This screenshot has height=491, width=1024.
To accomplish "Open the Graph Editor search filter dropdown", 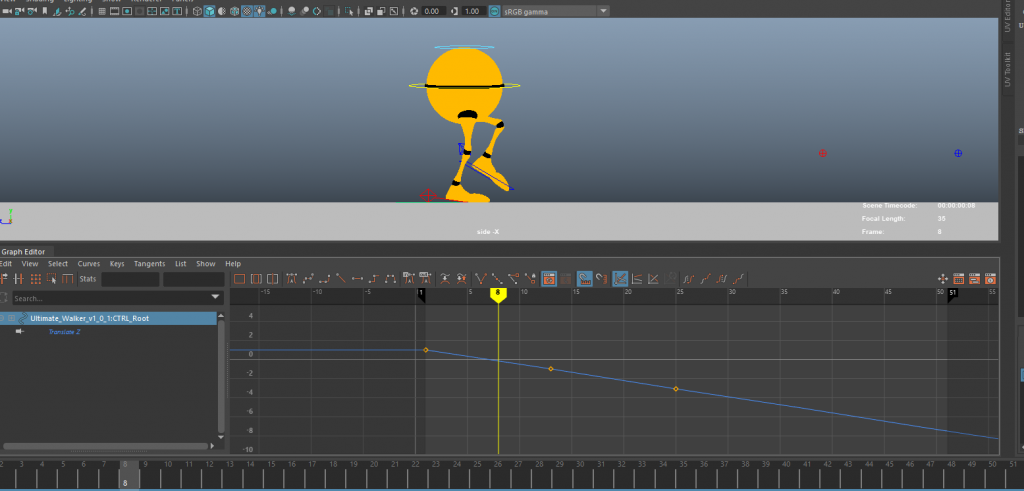I will point(216,298).
